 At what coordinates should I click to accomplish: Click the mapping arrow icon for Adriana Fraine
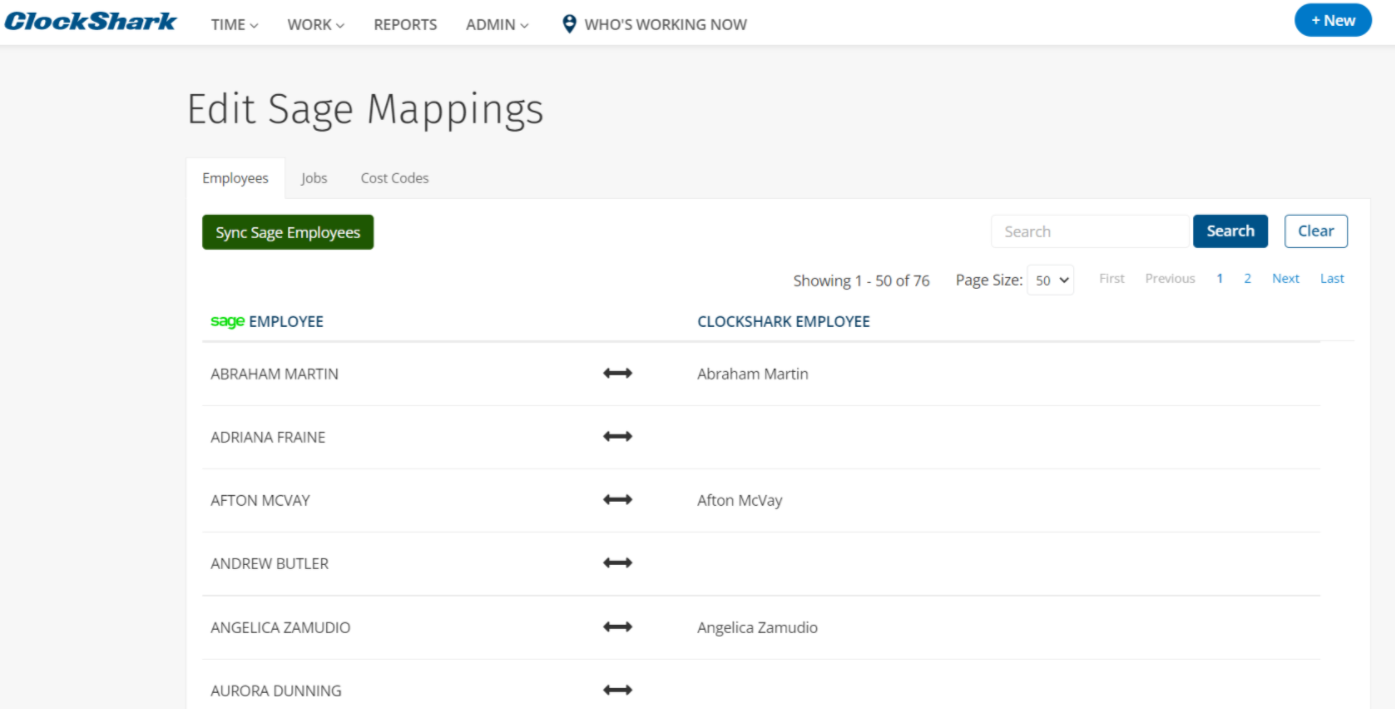618,436
